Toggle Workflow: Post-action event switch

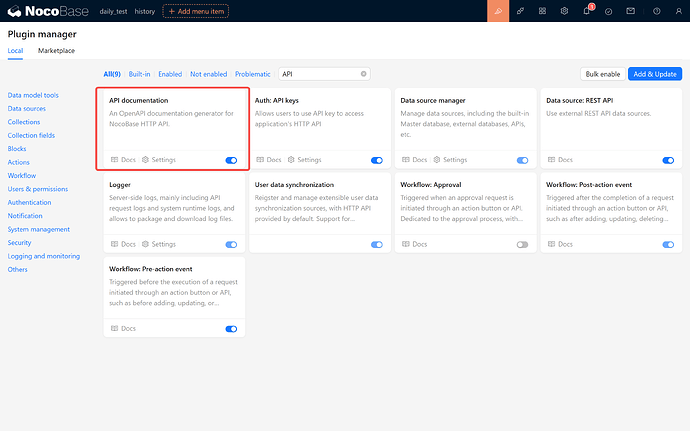tap(668, 244)
